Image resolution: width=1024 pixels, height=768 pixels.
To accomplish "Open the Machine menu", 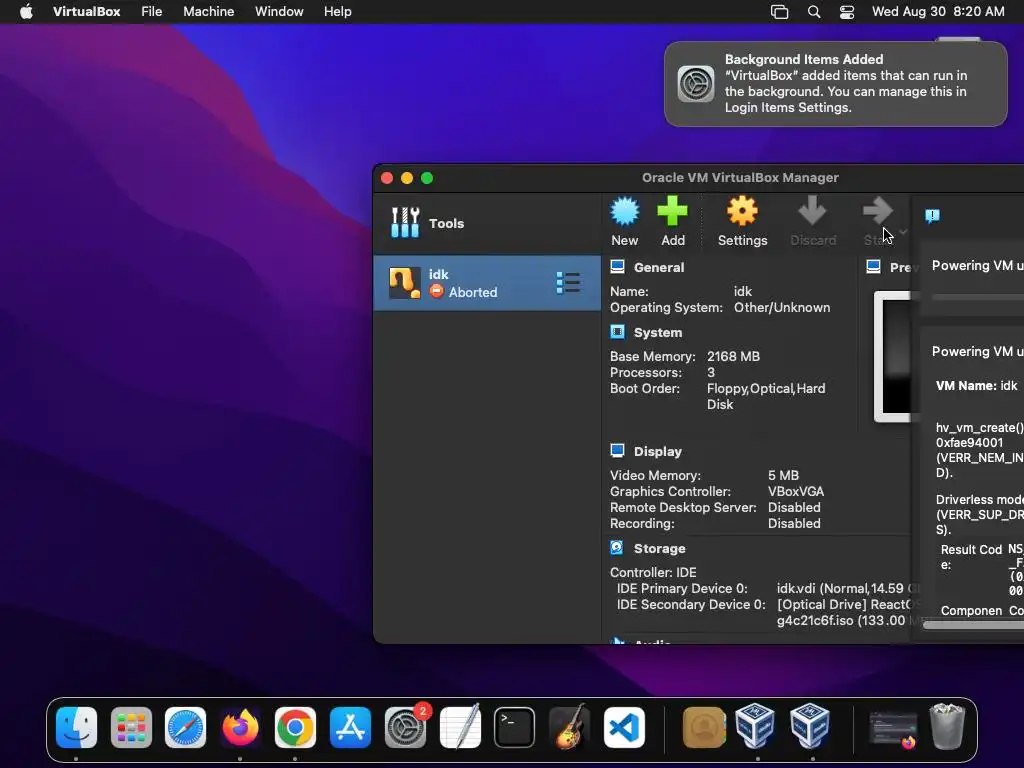I will coord(208,12).
